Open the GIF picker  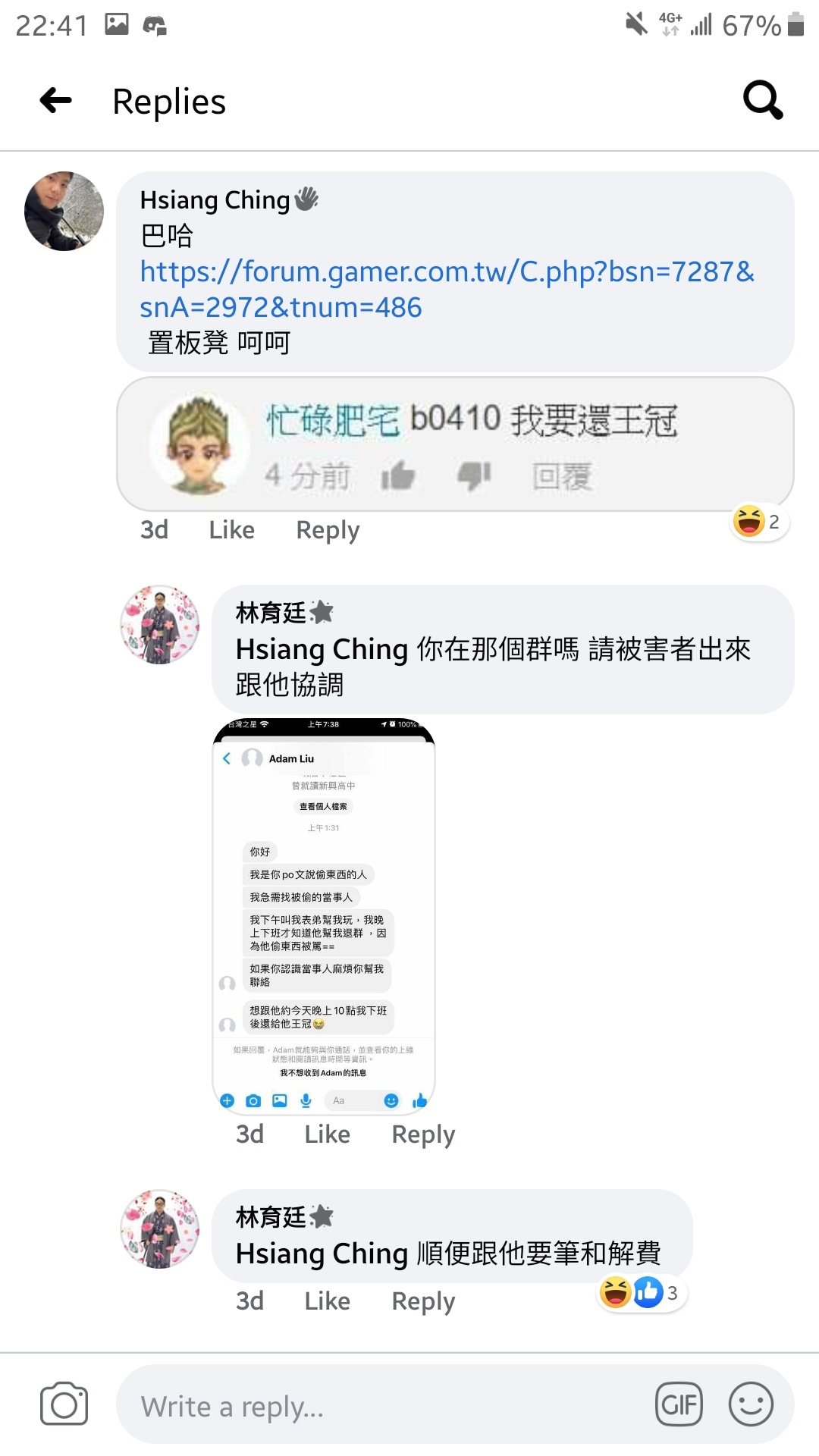pos(679,1404)
